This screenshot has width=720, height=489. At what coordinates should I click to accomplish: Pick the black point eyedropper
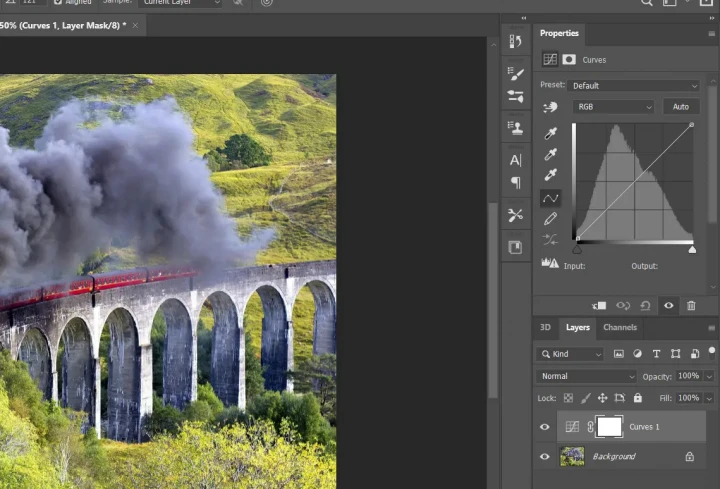click(550, 133)
